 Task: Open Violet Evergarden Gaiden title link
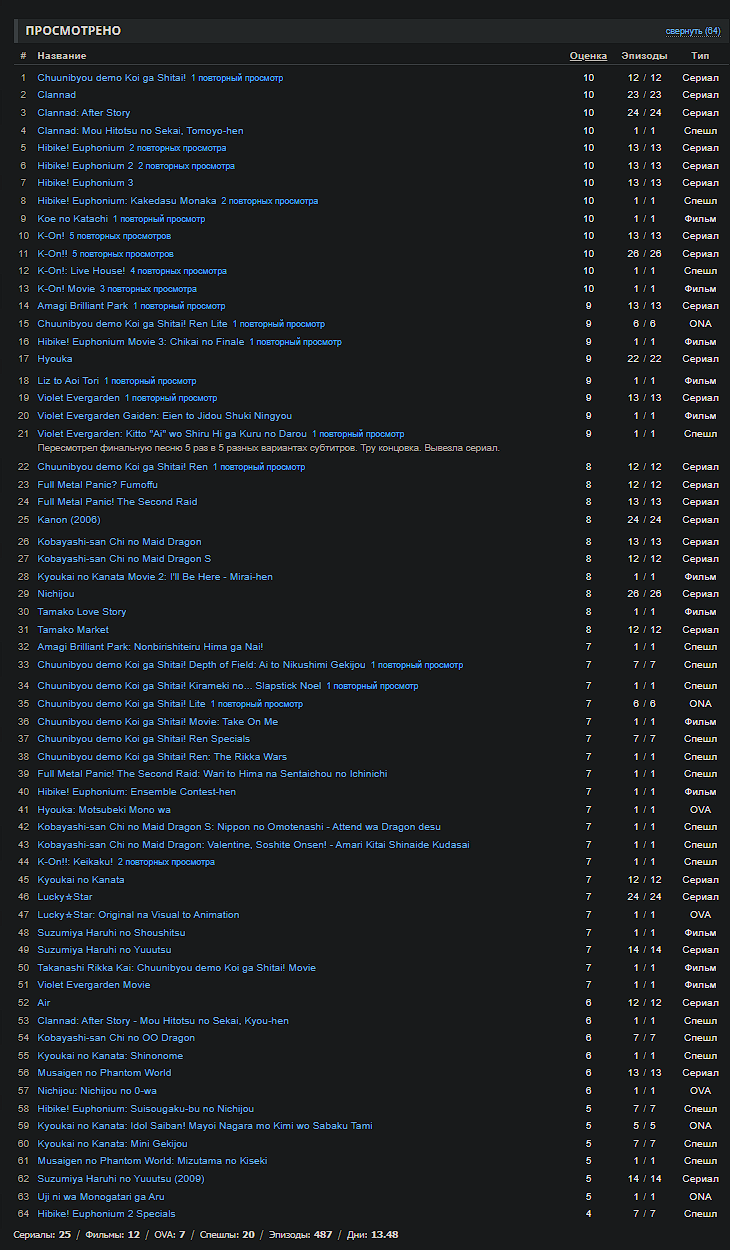165,416
